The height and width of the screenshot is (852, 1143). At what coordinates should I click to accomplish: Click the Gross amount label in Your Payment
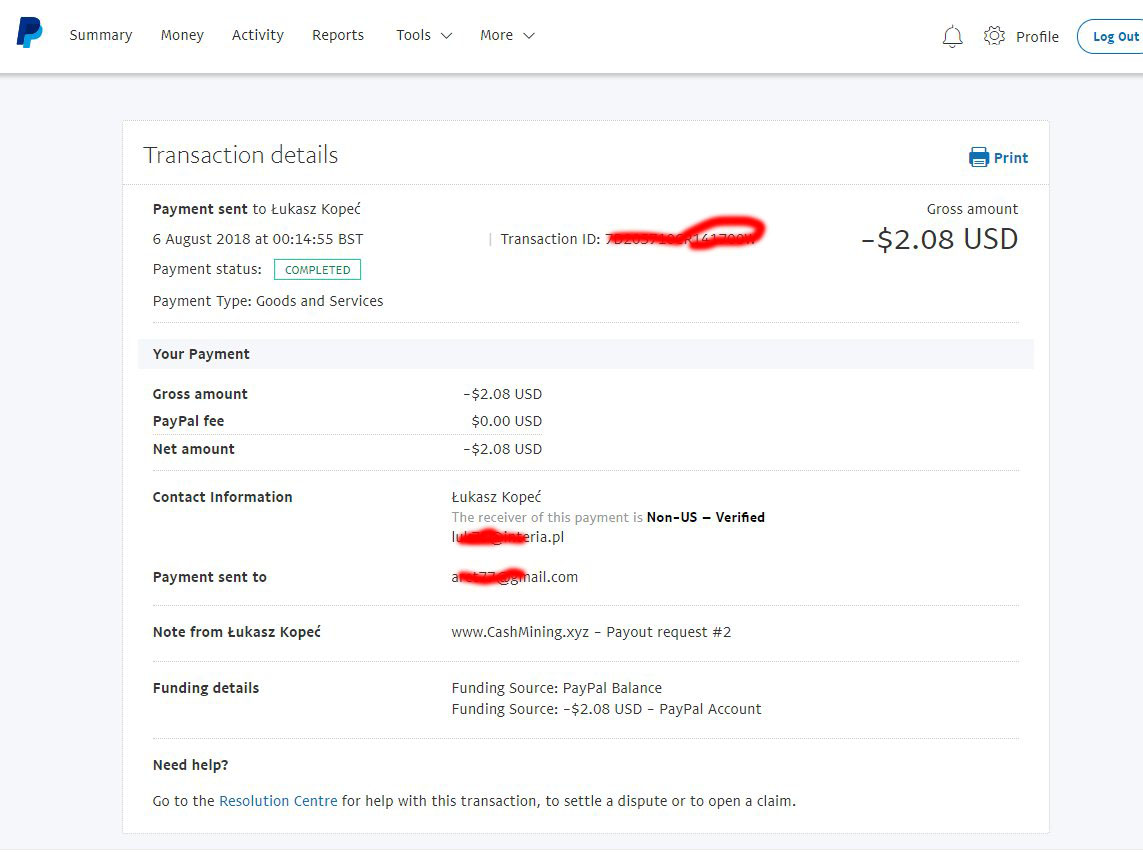pyautogui.click(x=200, y=394)
